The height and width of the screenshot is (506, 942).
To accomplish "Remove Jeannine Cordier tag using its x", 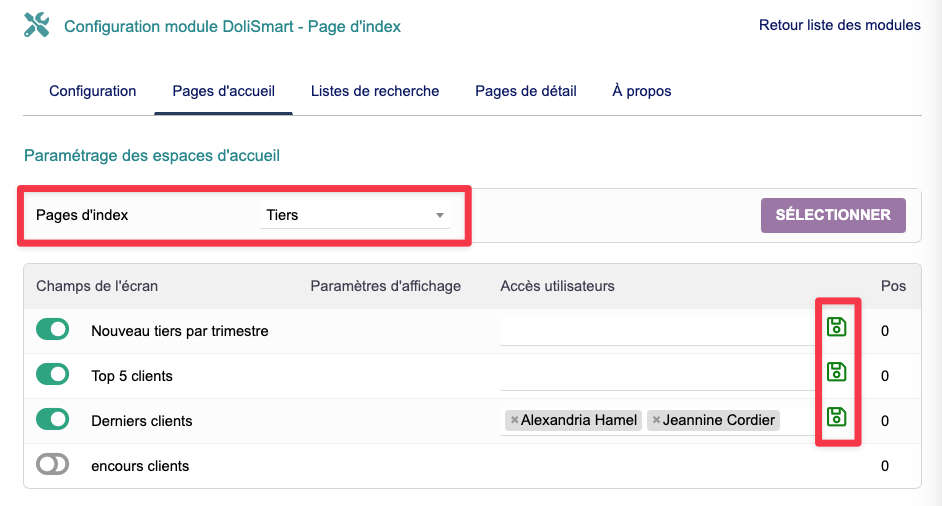I will pyautogui.click(x=656, y=421).
